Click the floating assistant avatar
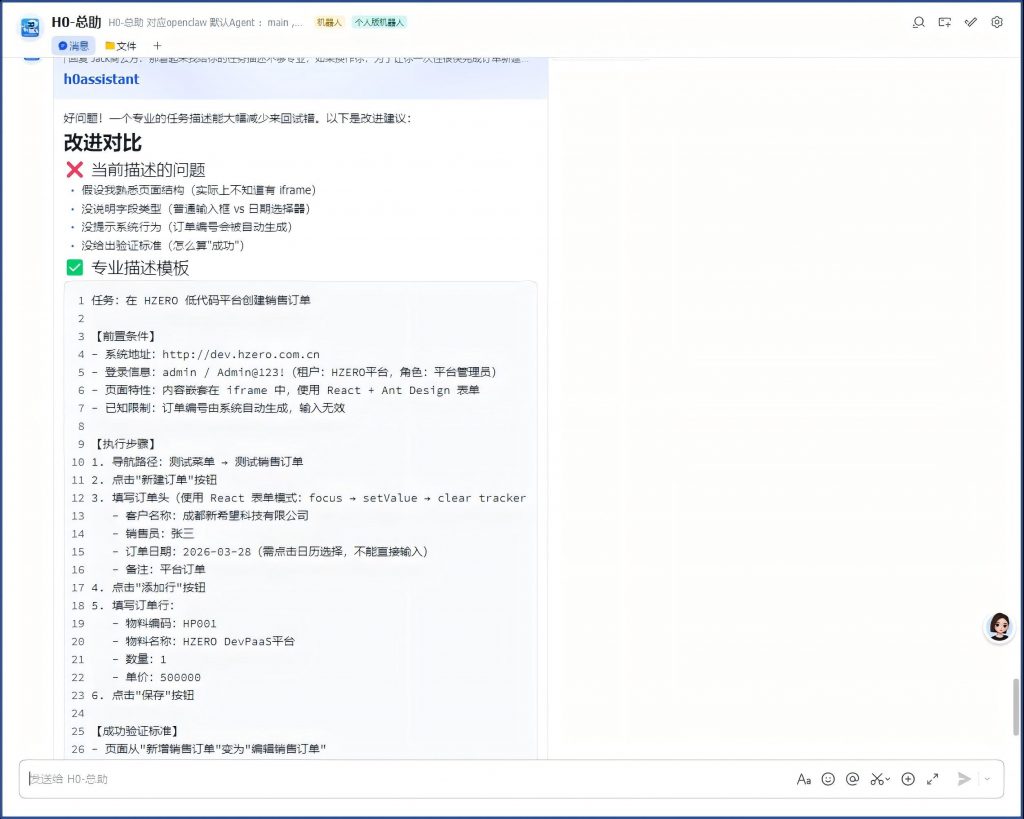Viewport: 1024px width, 819px height. (x=998, y=627)
